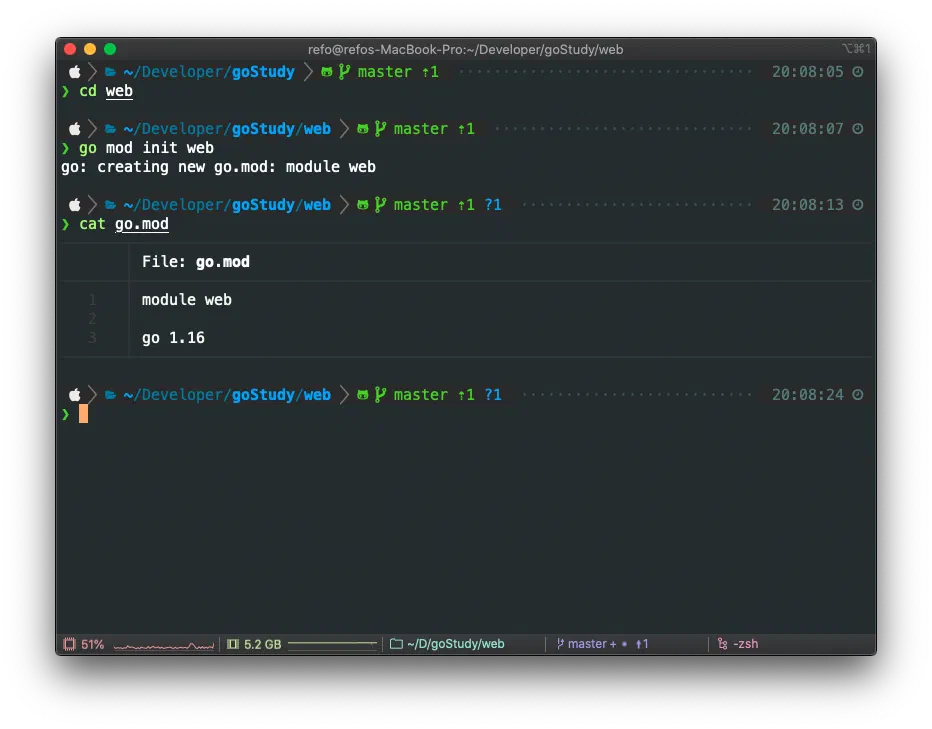
Task: Click the folder icon for ~/D/goStudy/web
Action: [x=396, y=644]
